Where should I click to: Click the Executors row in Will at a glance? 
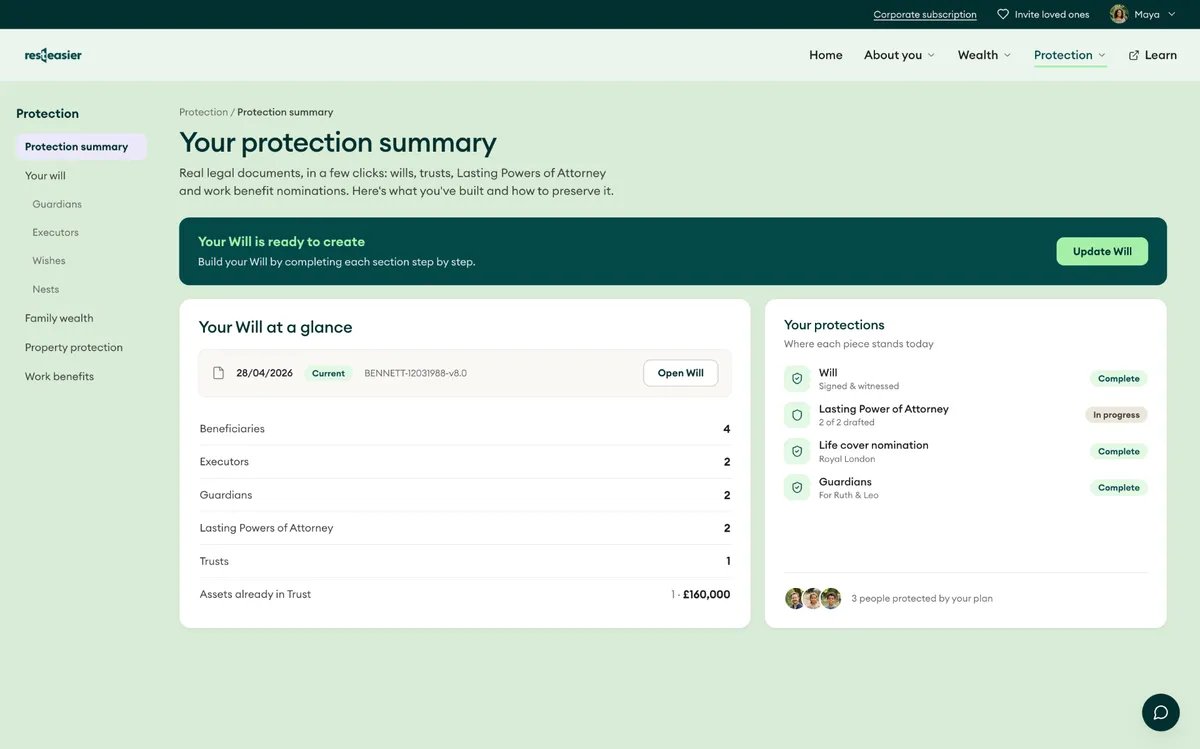click(465, 462)
